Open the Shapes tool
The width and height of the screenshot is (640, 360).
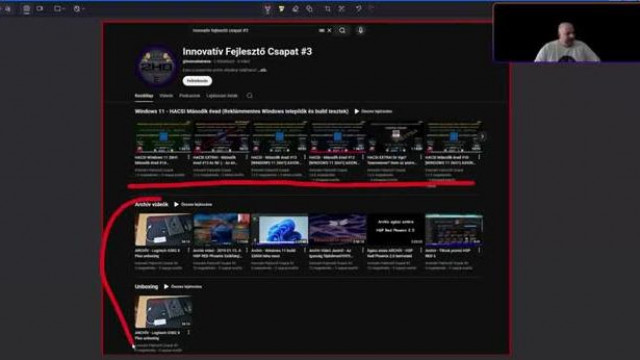coord(309,9)
